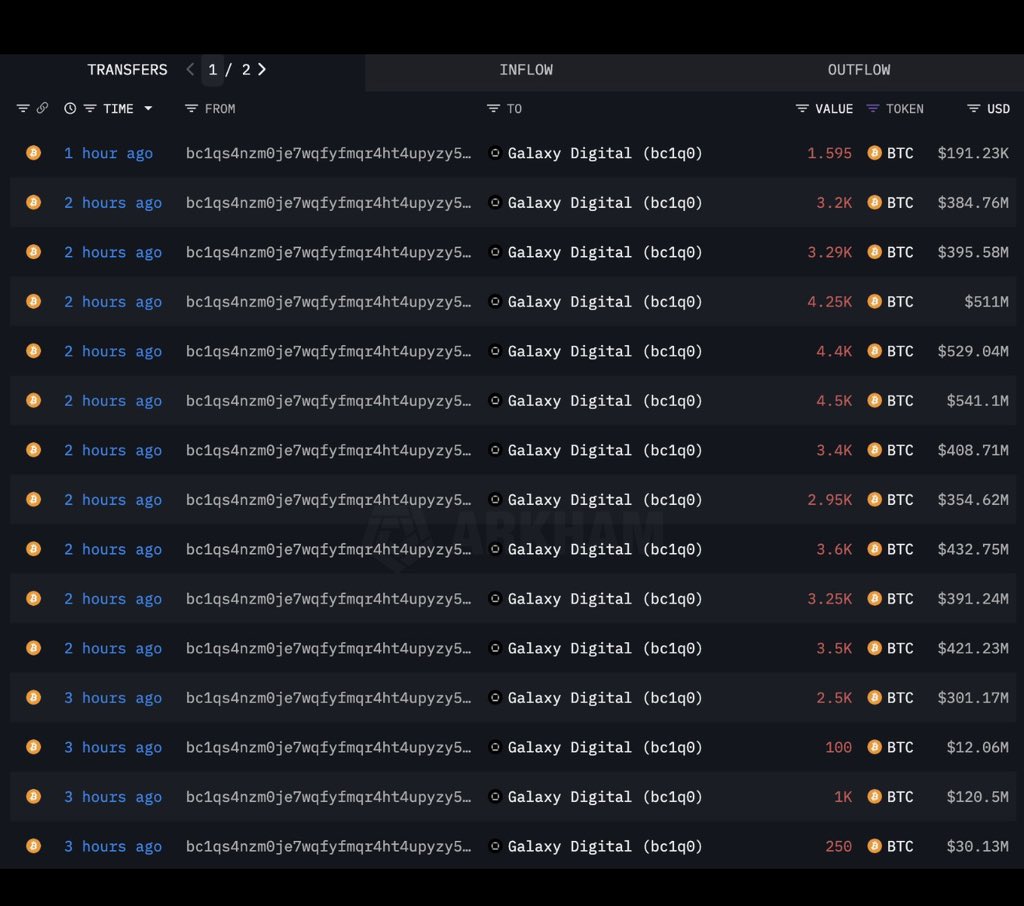The image size is (1024, 906).
Task: Open the USD column filter
Action: tap(973, 108)
